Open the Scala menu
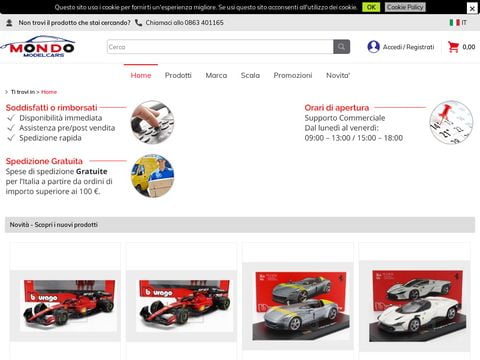This screenshot has width=480, height=360. (250, 75)
